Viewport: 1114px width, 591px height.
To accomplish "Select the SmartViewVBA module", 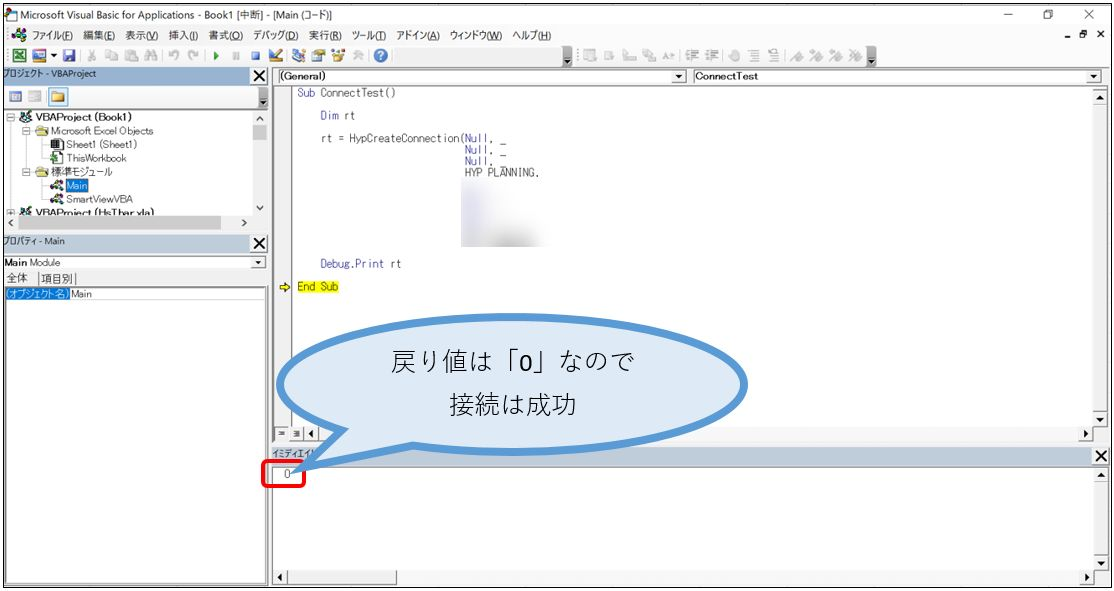I will [98, 199].
